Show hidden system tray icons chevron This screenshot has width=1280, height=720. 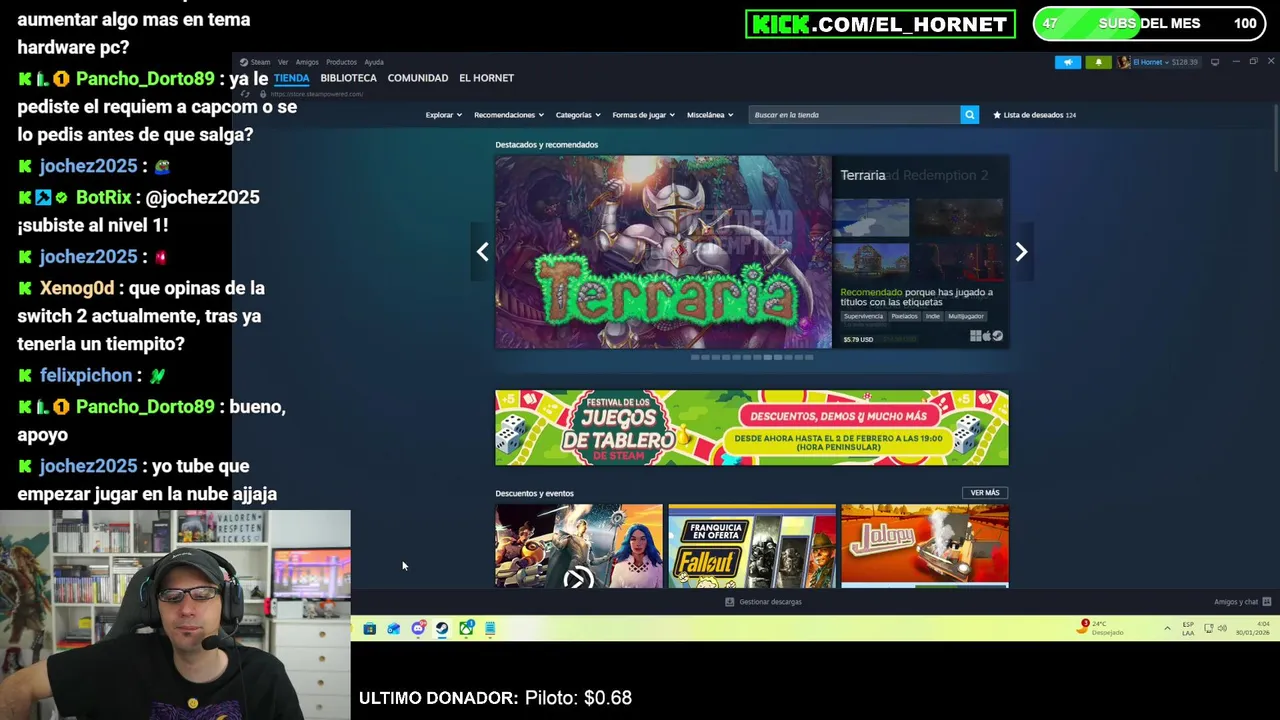click(1167, 628)
